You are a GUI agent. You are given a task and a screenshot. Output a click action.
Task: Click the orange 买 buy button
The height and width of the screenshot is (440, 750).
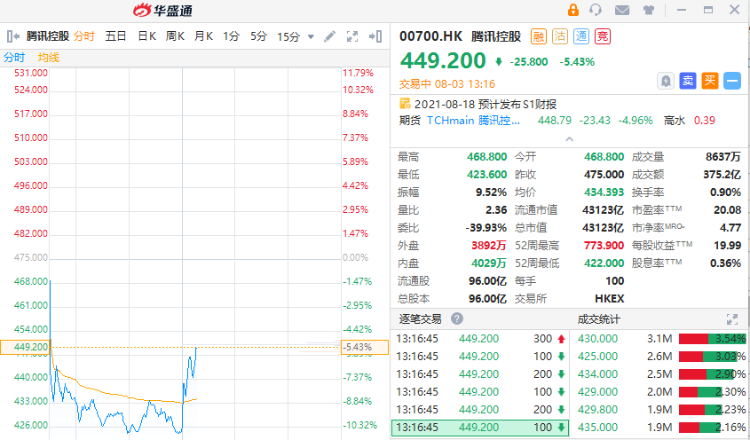pos(710,81)
